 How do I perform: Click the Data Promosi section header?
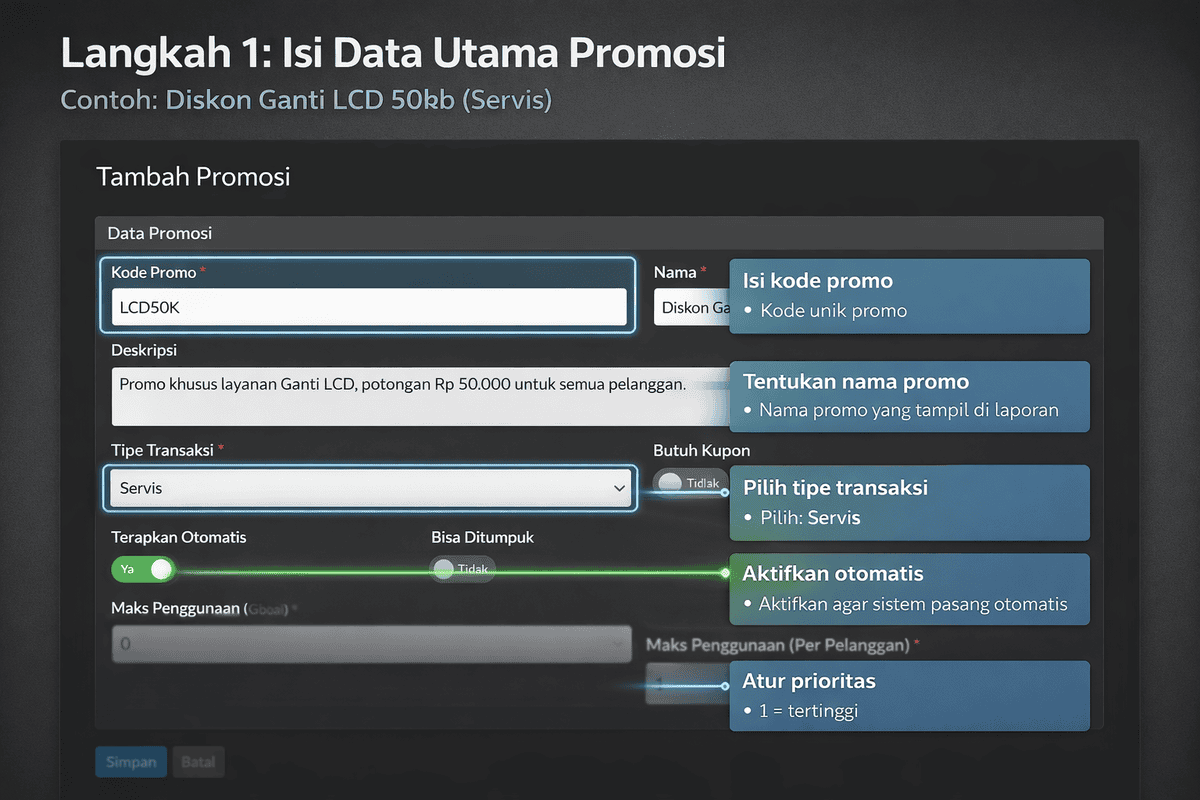(x=159, y=233)
